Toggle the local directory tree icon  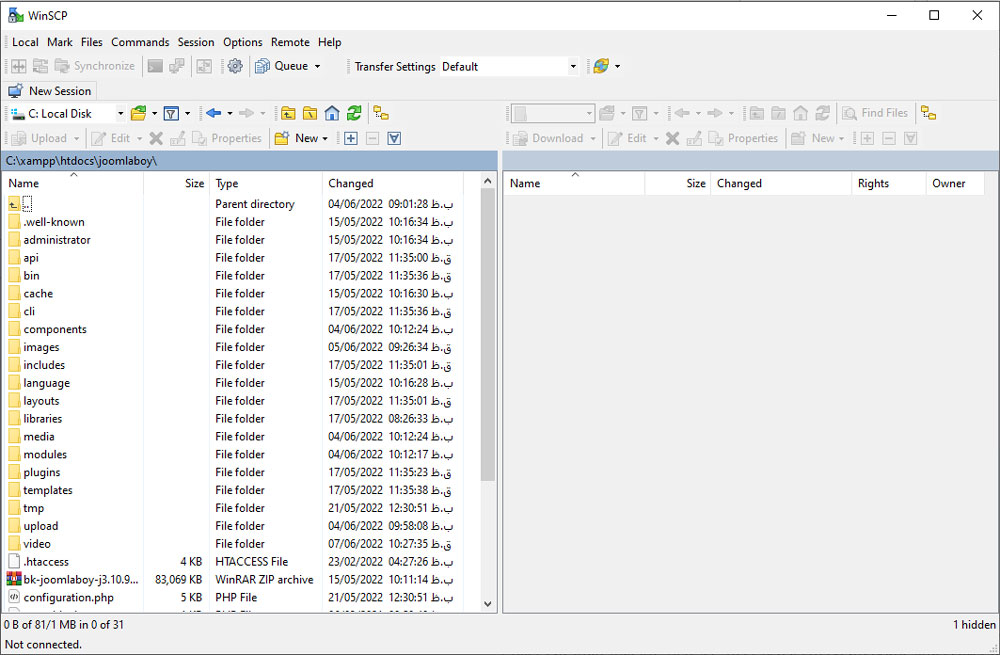point(381,113)
